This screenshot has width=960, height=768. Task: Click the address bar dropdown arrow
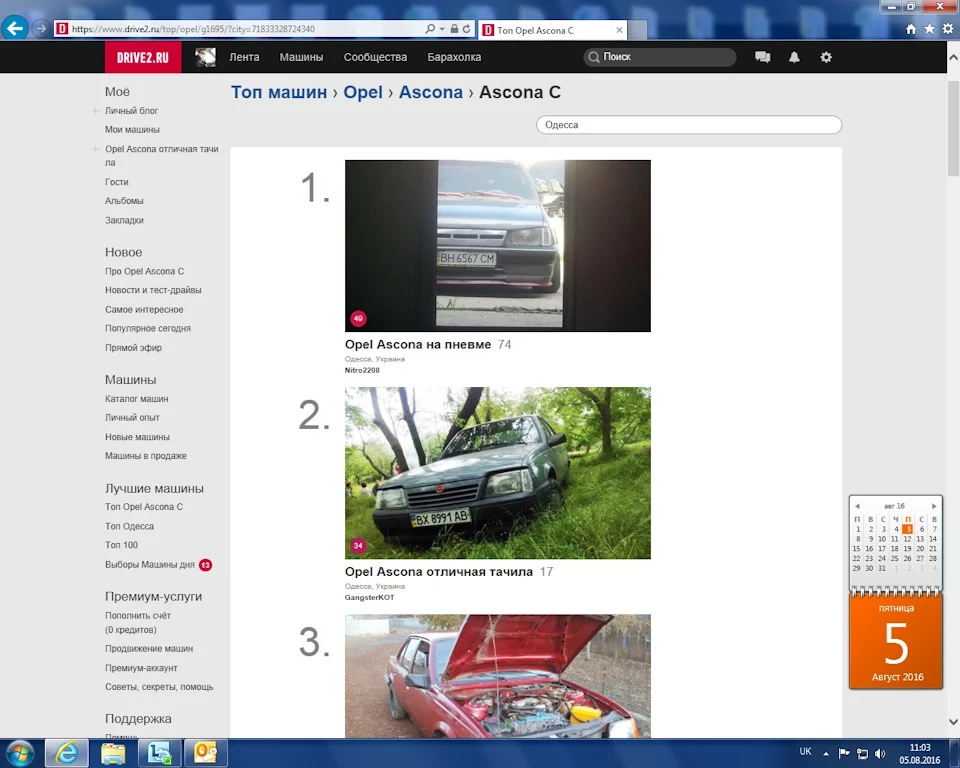(x=442, y=29)
